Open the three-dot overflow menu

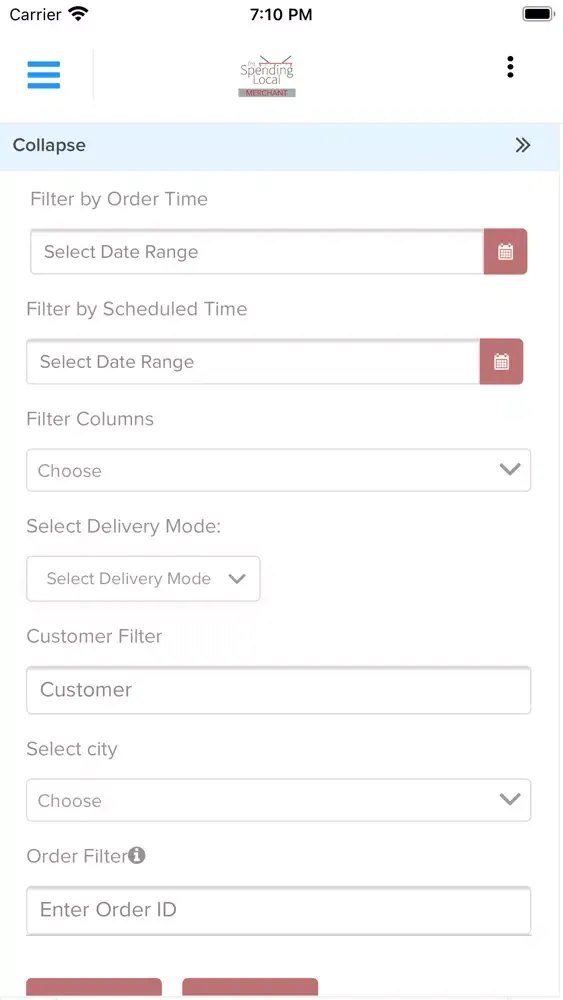[x=510, y=67]
